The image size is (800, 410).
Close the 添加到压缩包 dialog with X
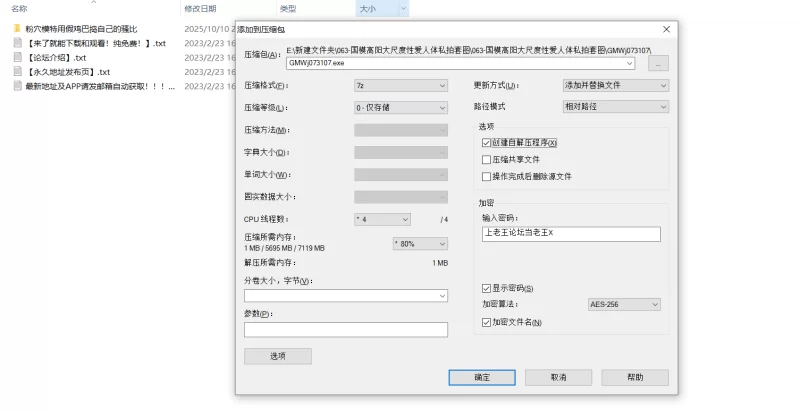click(x=666, y=30)
